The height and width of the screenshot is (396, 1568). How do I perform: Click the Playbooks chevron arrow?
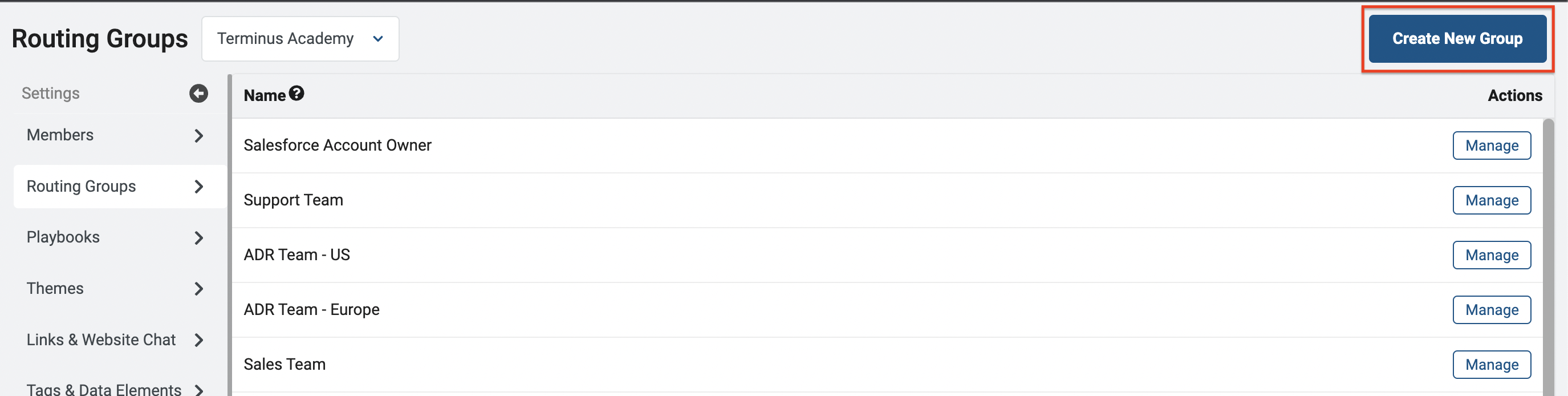pyautogui.click(x=199, y=237)
